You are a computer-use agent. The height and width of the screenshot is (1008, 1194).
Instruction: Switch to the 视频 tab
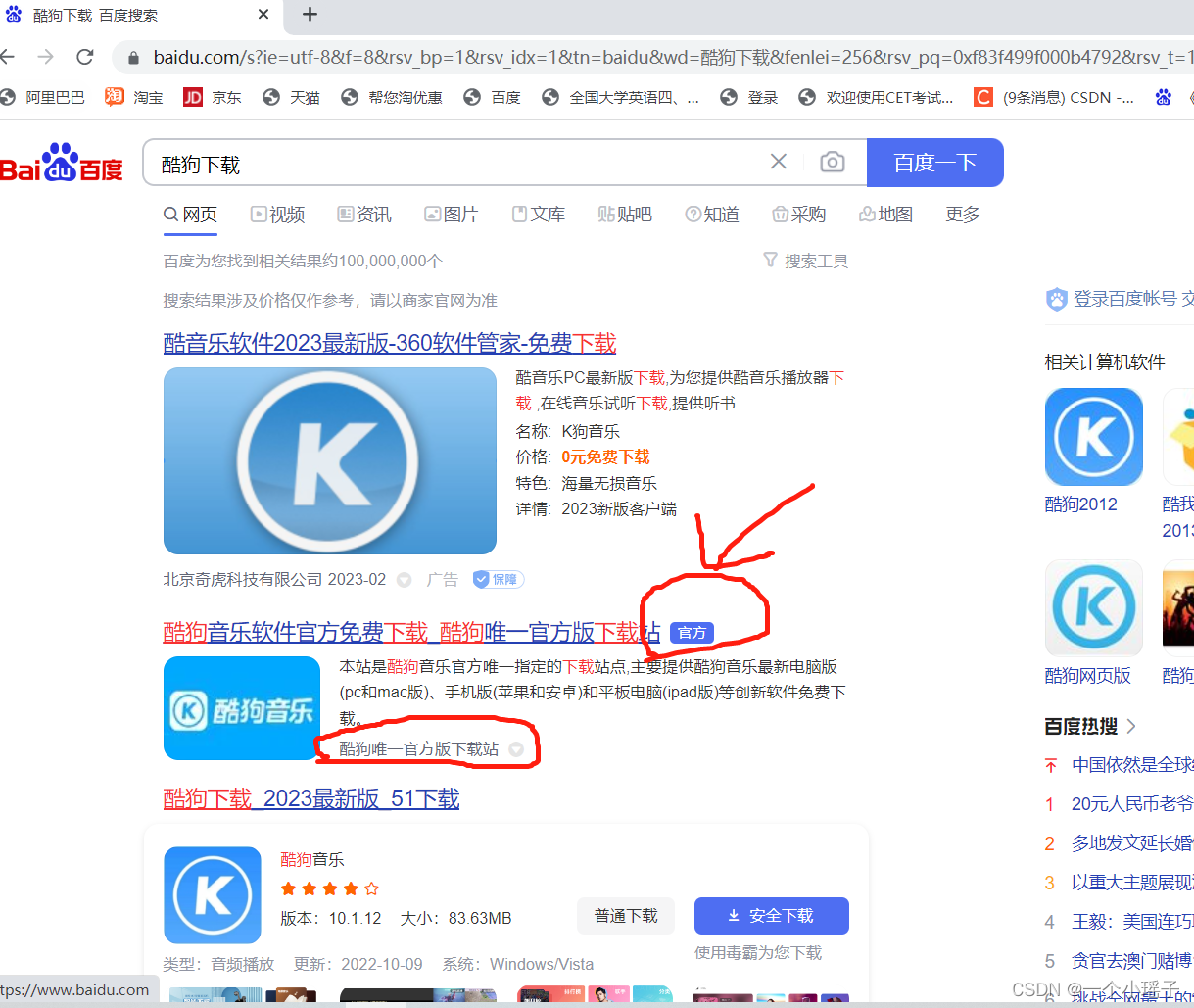277,215
